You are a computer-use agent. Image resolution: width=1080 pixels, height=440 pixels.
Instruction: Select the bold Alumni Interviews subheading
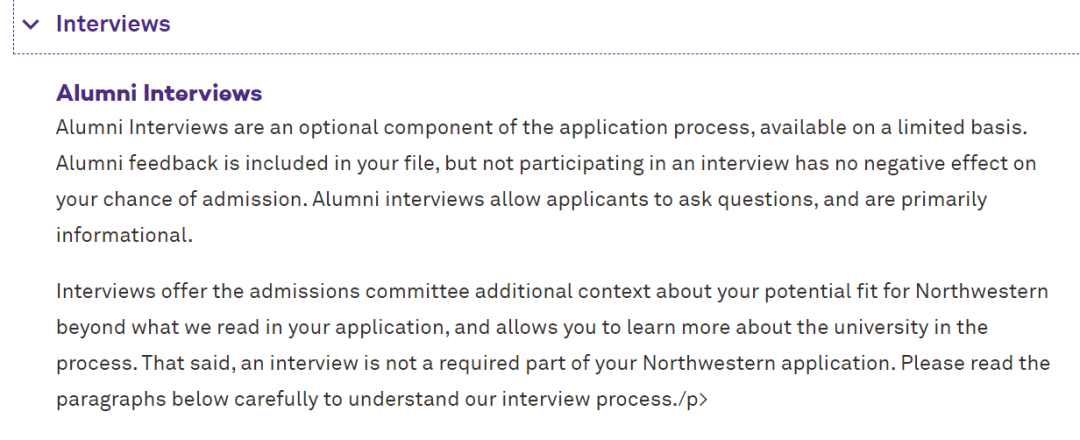click(x=159, y=93)
